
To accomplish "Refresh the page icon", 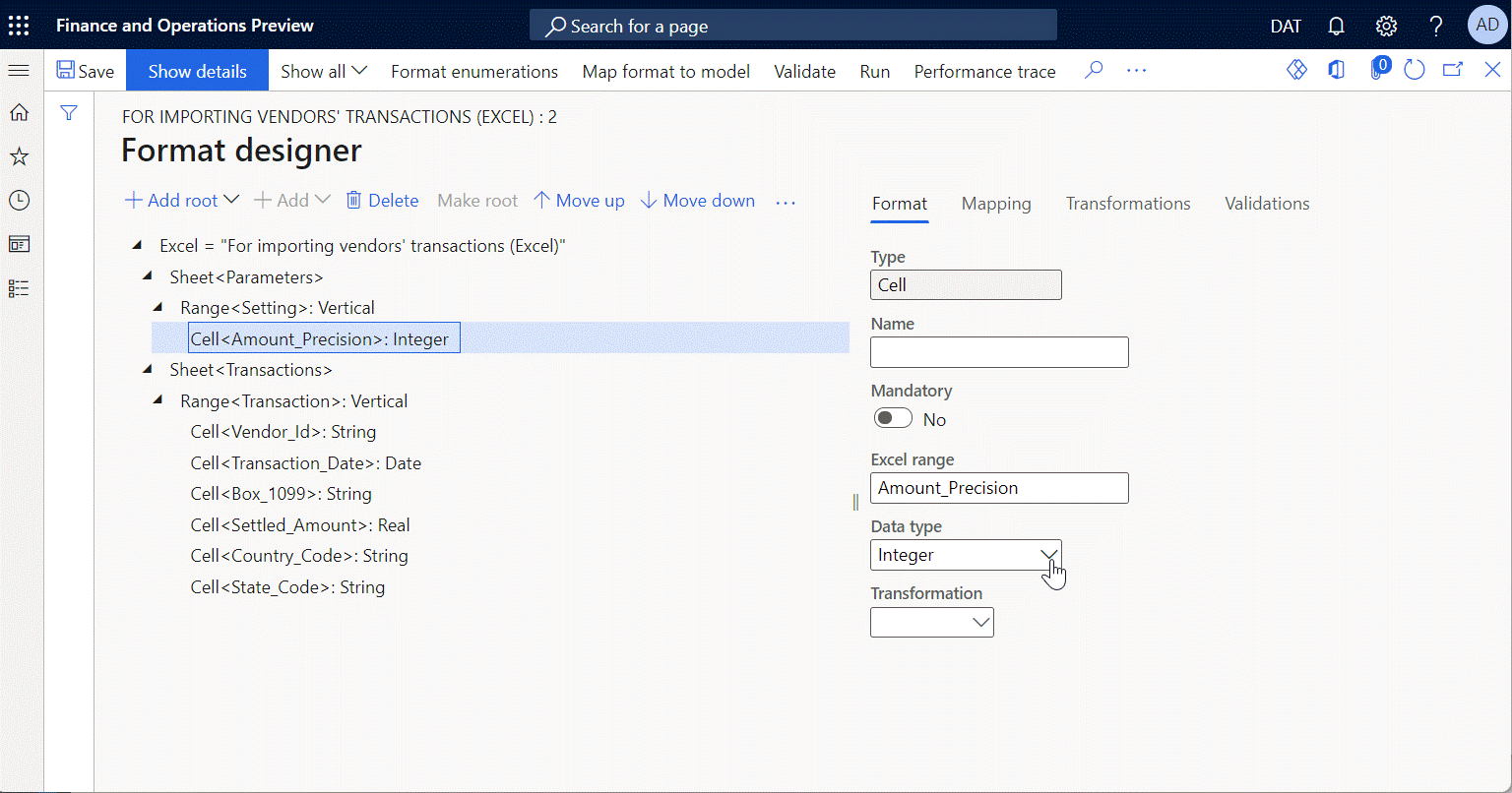I will tap(1415, 70).
